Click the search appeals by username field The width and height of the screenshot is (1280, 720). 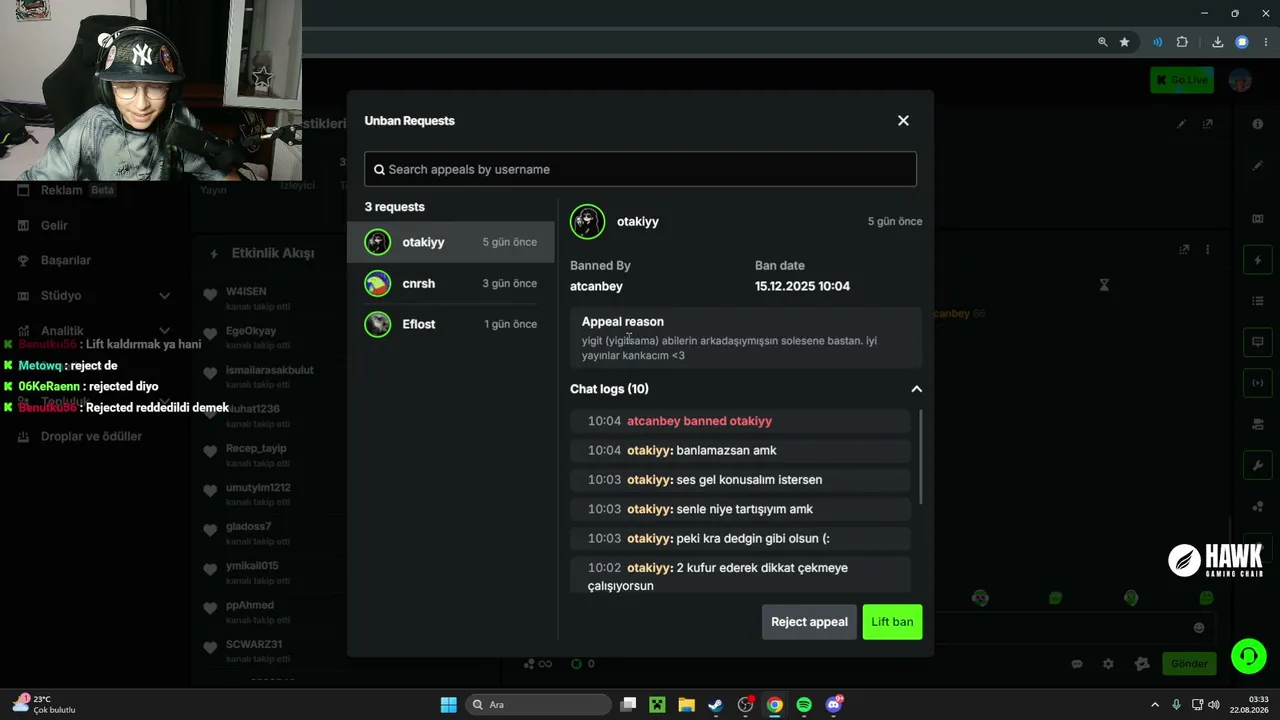click(640, 169)
